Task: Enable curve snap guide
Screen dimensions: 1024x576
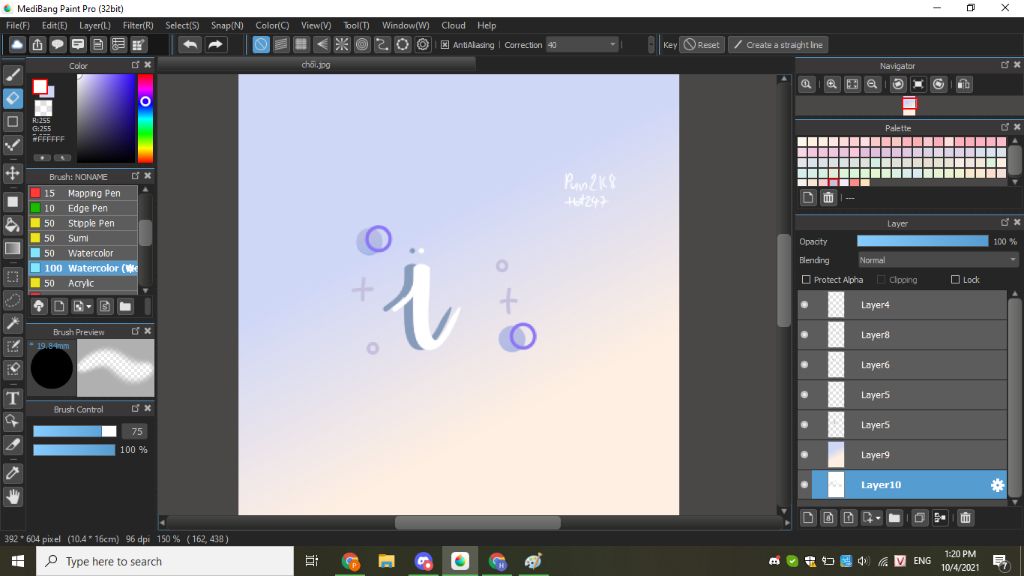Action: point(382,44)
